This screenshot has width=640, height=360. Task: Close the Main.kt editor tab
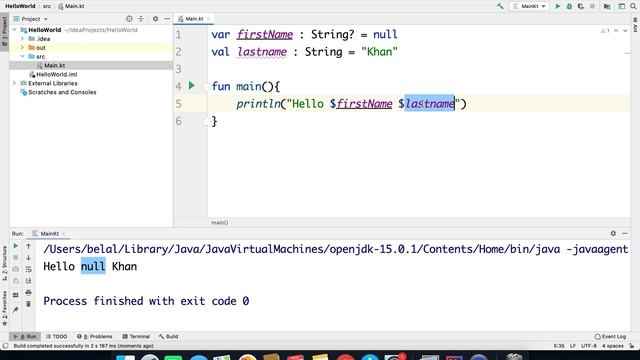point(208,19)
